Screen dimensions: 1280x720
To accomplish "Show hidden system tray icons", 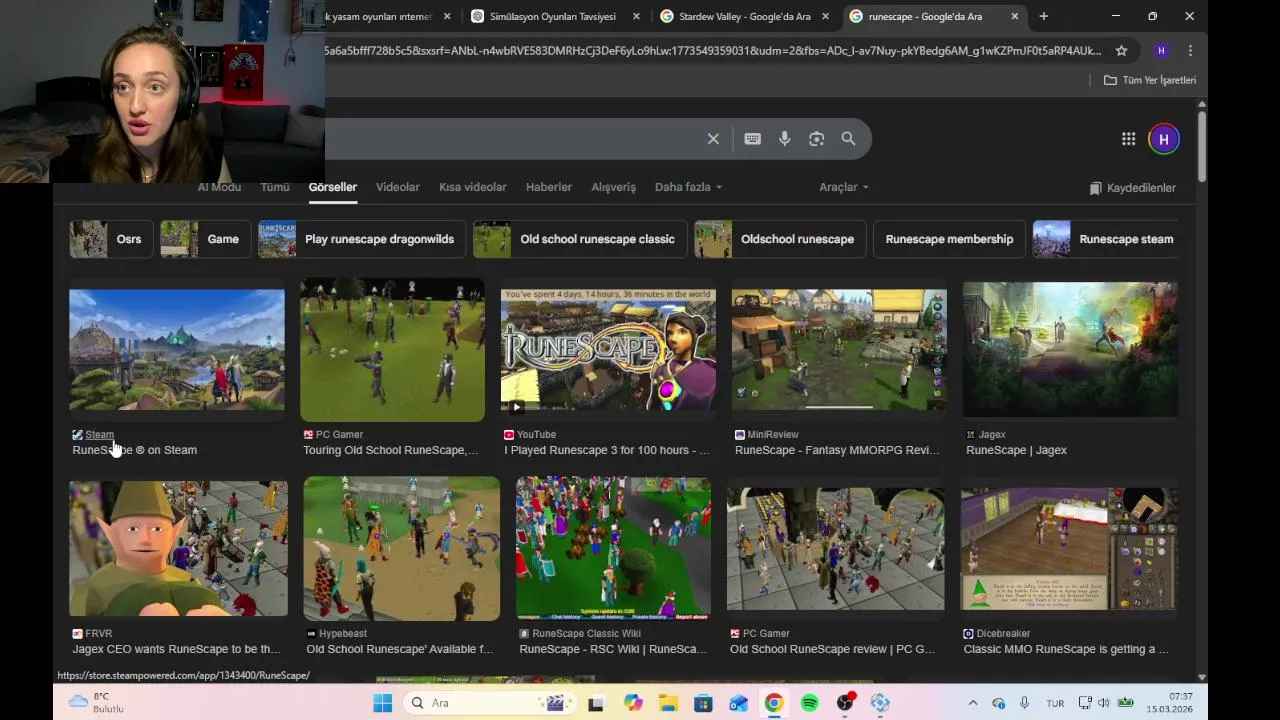I will 972,703.
